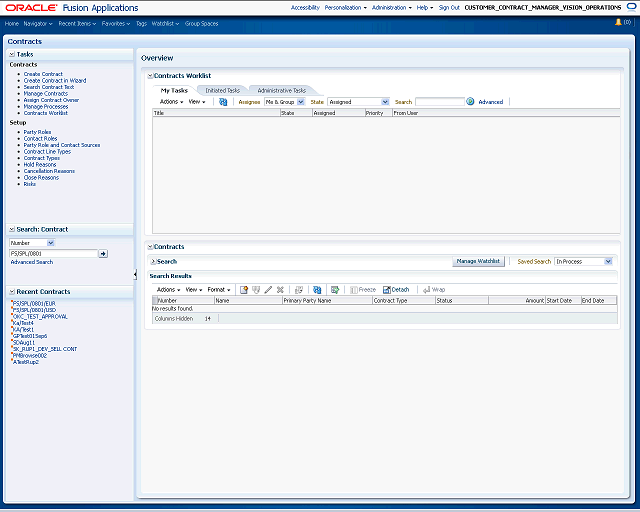Switch to the Administrative Tasks tab
This screenshot has height=512, width=640.
click(282, 91)
